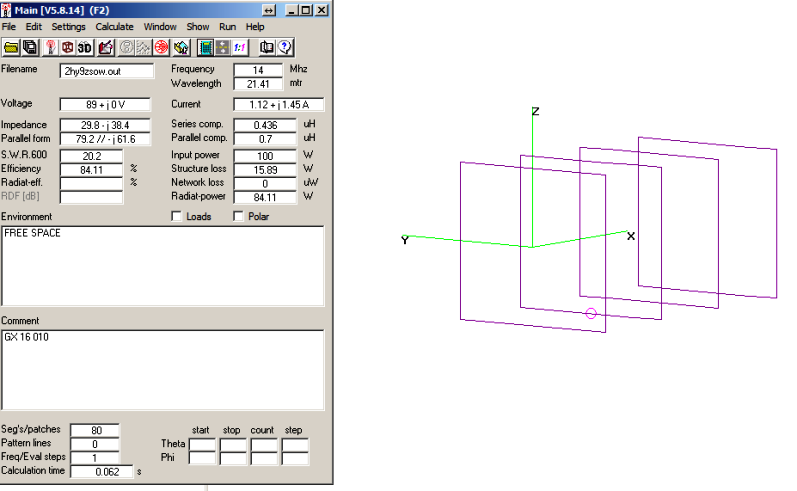Click the Calculation time field showing 0.062

102,472
